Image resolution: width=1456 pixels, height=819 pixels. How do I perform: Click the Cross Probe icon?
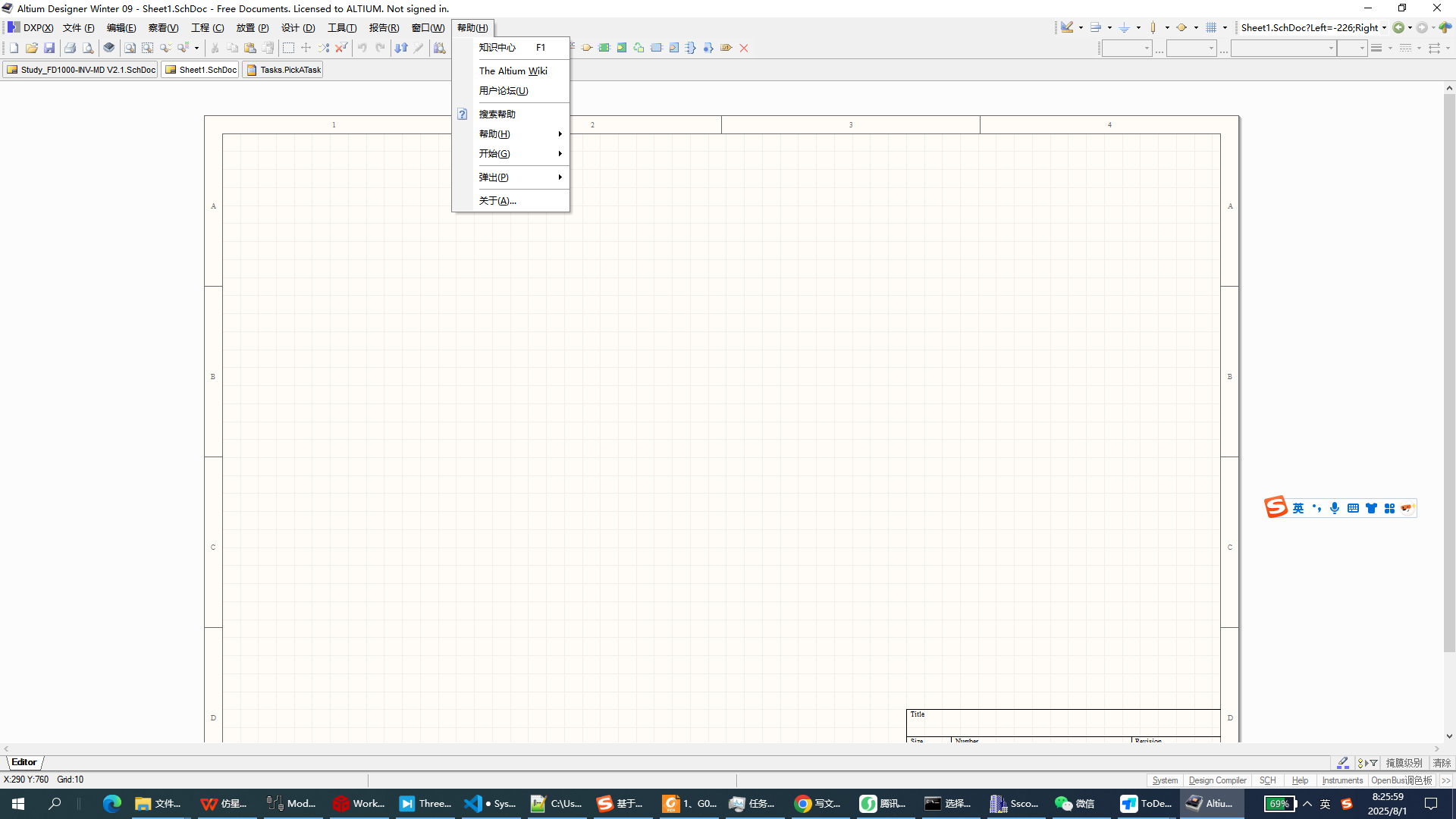[x=419, y=48]
